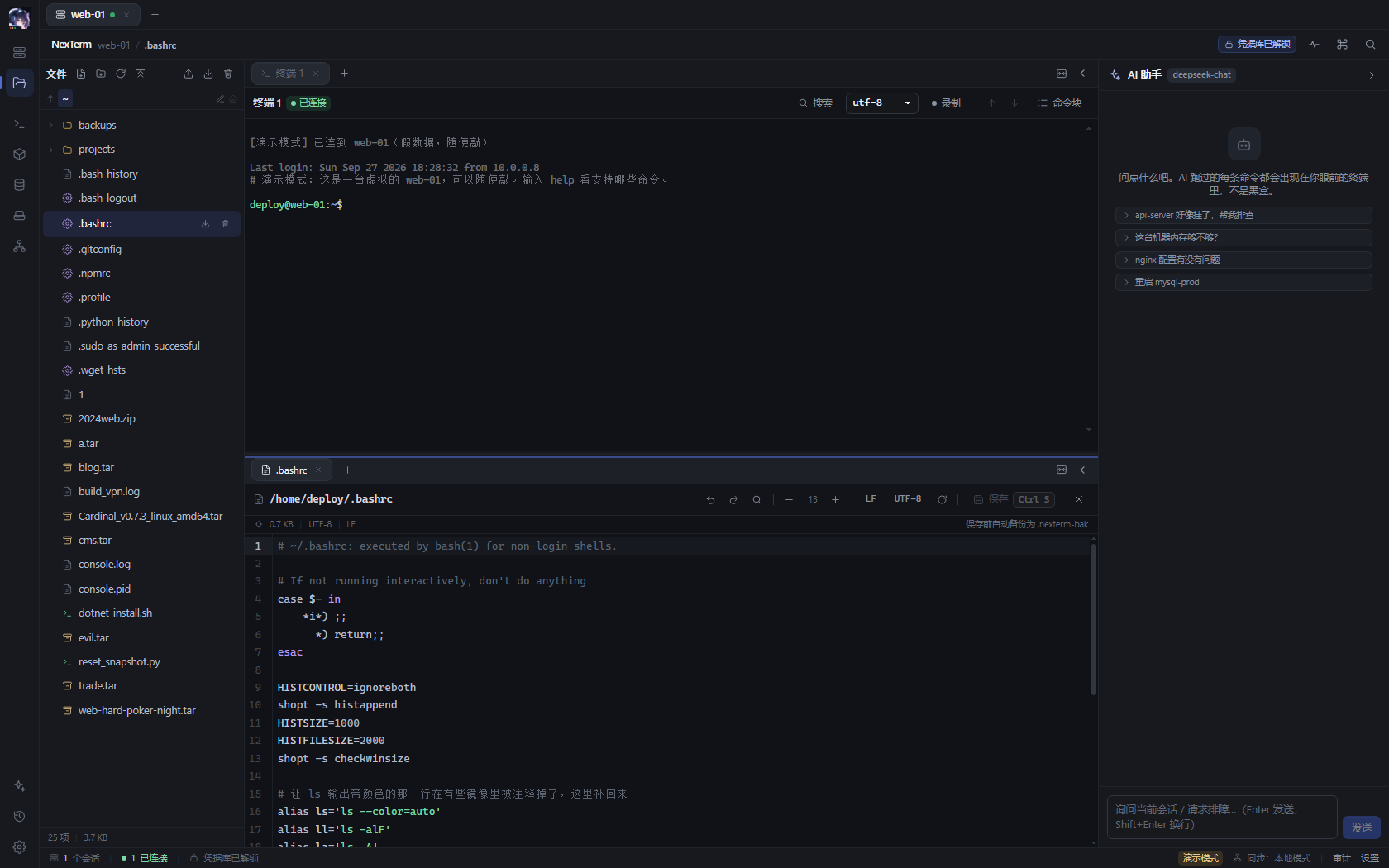This screenshot has height=868, width=1389.
Task: Decrease the editor font size
Action: click(x=789, y=499)
